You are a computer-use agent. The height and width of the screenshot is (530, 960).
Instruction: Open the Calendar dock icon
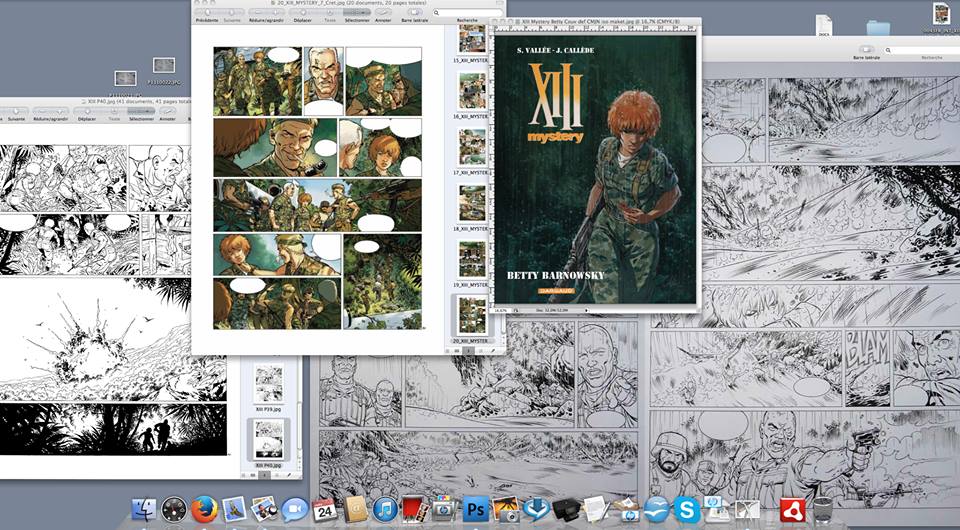click(x=323, y=509)
